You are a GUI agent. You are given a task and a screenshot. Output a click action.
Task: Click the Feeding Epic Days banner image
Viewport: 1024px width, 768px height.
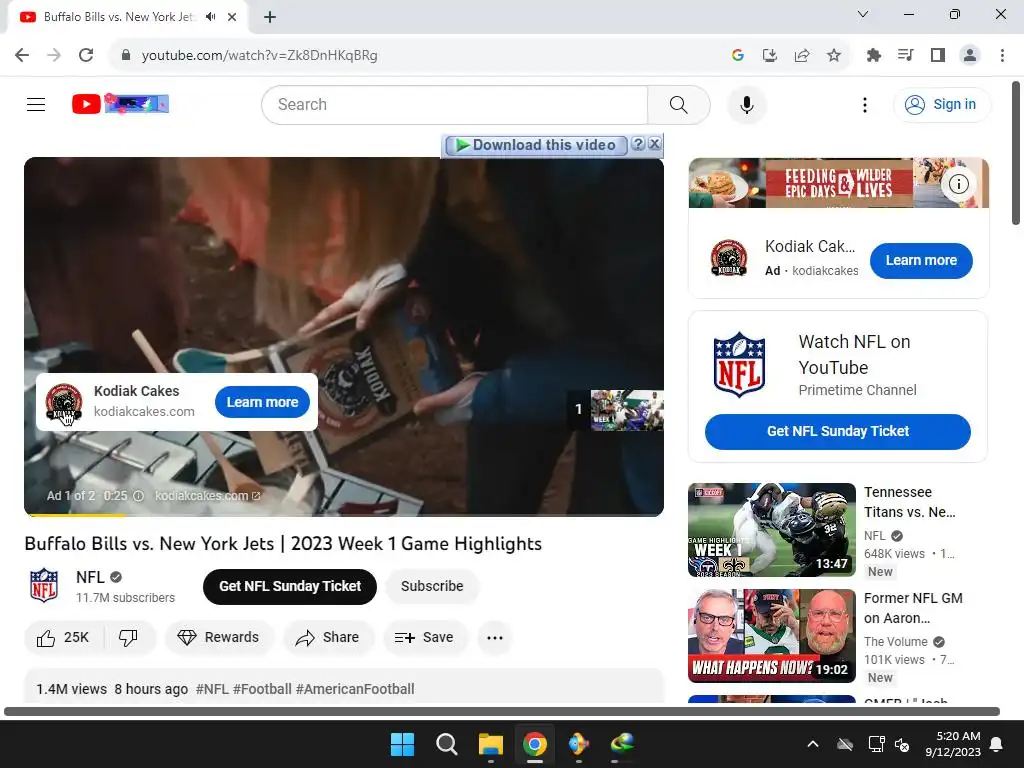click(x=839, y=183)
